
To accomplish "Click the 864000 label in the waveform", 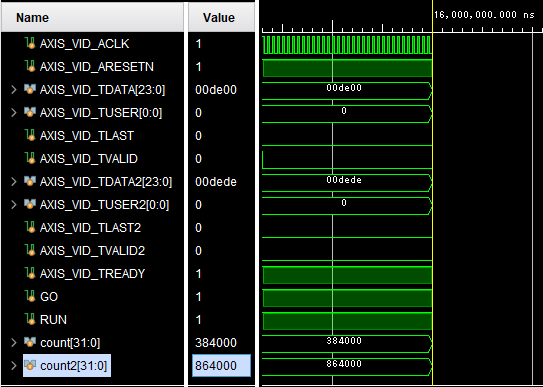I will pos(344,364).
